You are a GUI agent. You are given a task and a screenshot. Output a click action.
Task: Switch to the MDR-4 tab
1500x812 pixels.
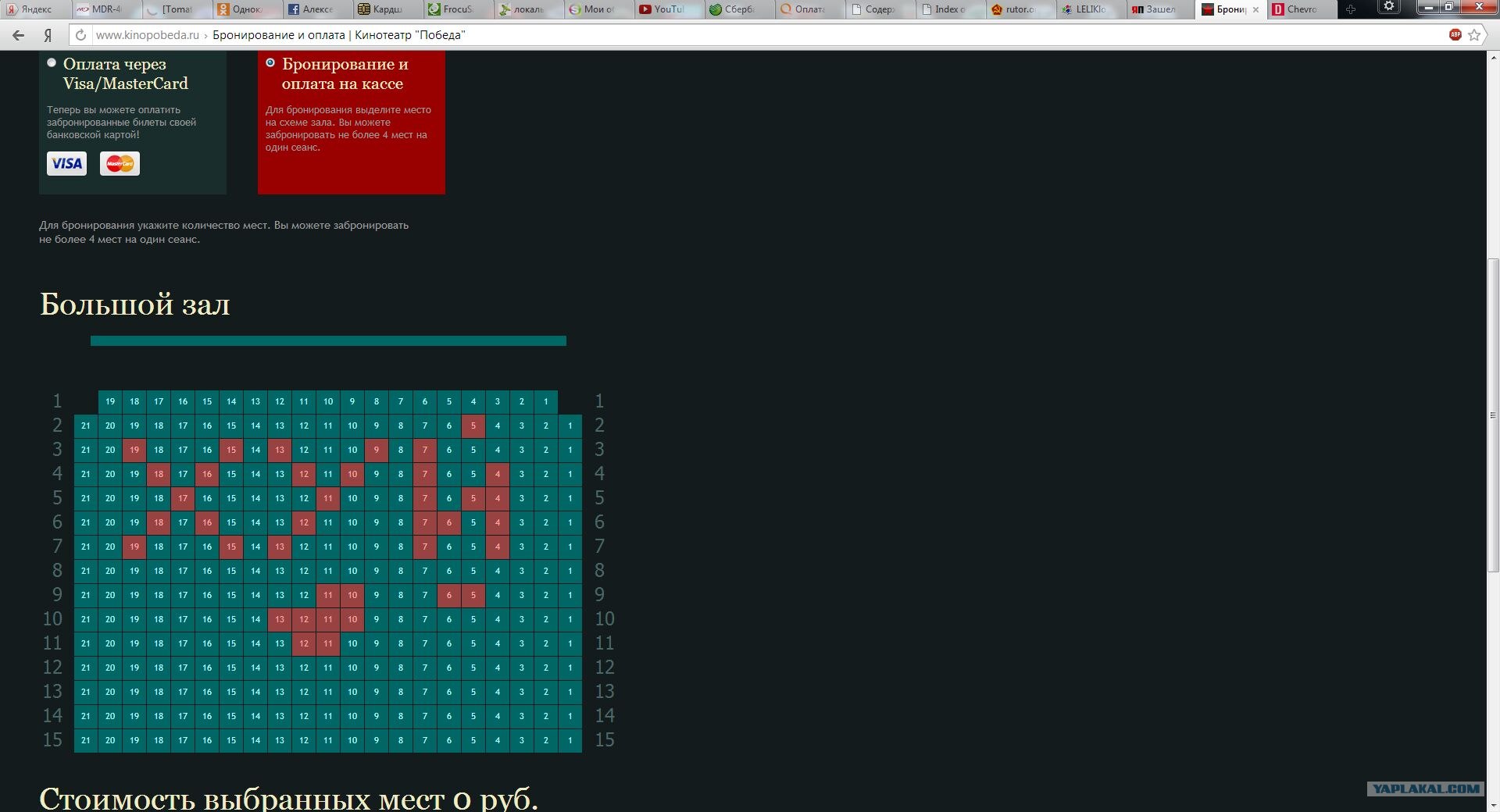click(x=106, y=9)
